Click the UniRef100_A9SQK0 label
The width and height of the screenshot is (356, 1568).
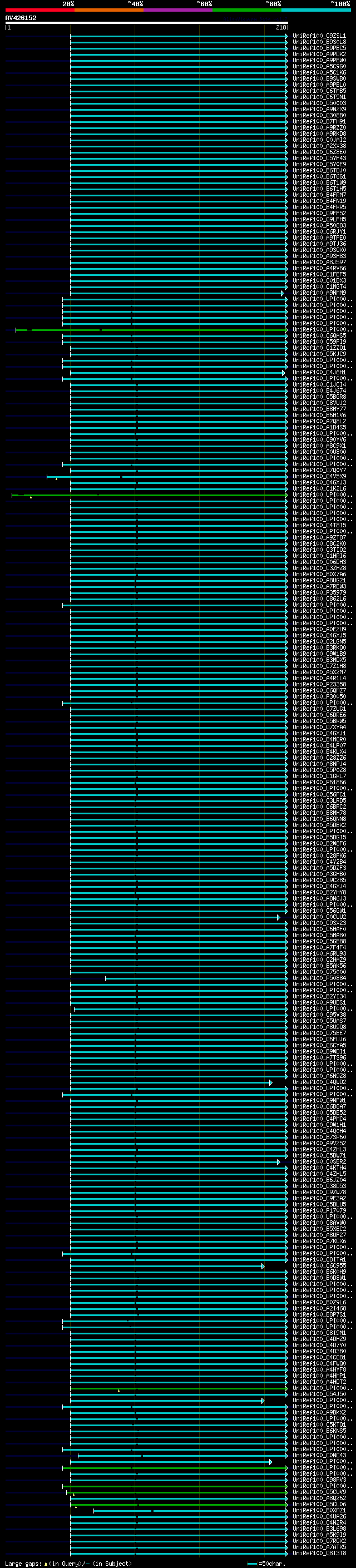click(319, 250)
